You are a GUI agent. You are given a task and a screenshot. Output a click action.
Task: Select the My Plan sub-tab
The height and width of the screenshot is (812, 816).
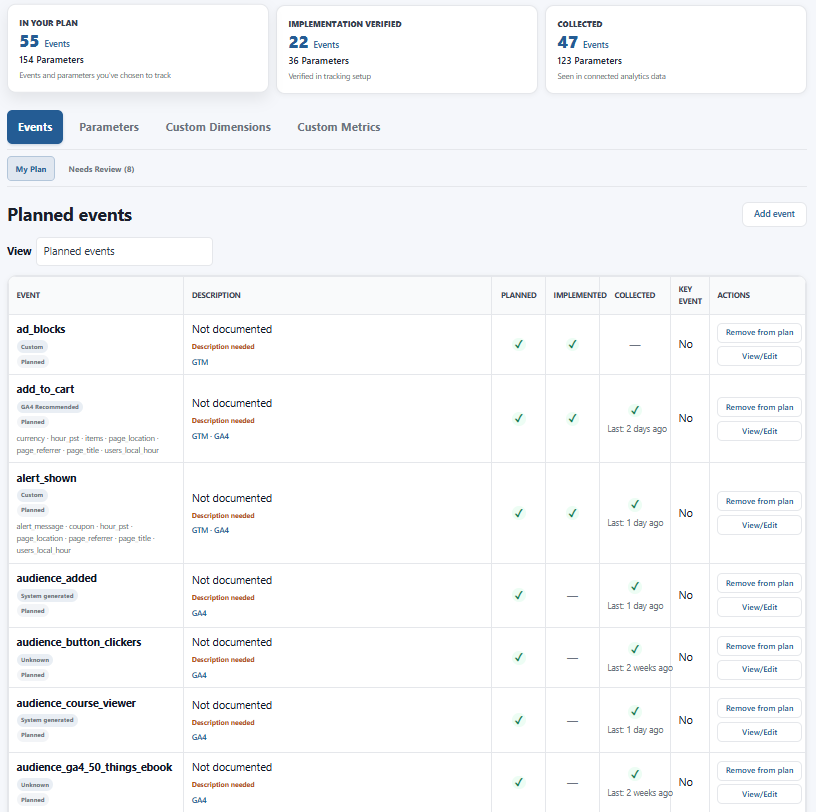click(x=31, y=169)
